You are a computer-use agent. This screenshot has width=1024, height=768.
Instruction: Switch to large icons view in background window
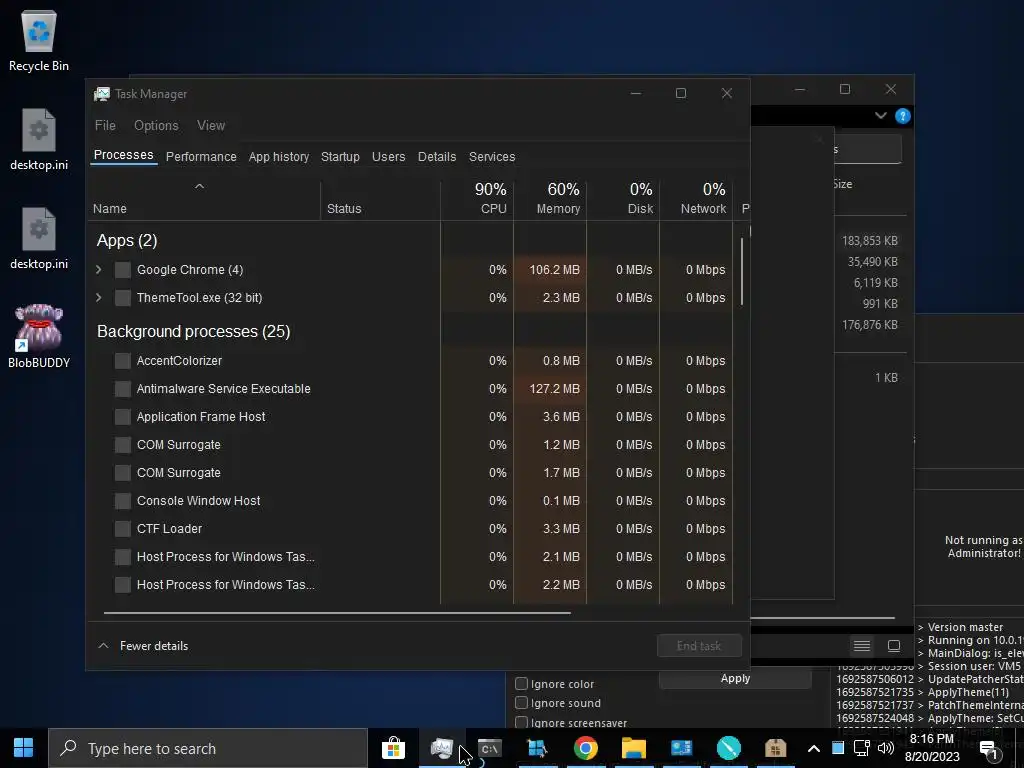pos(894,646)
